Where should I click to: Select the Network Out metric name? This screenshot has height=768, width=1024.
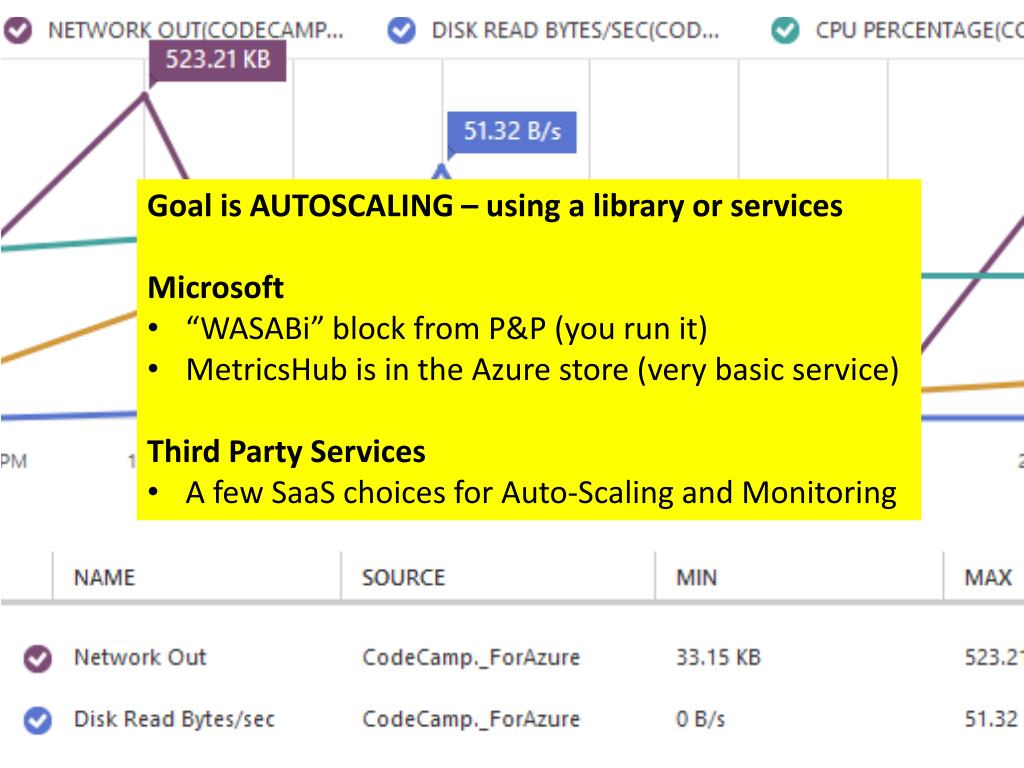tap(140, 657)
